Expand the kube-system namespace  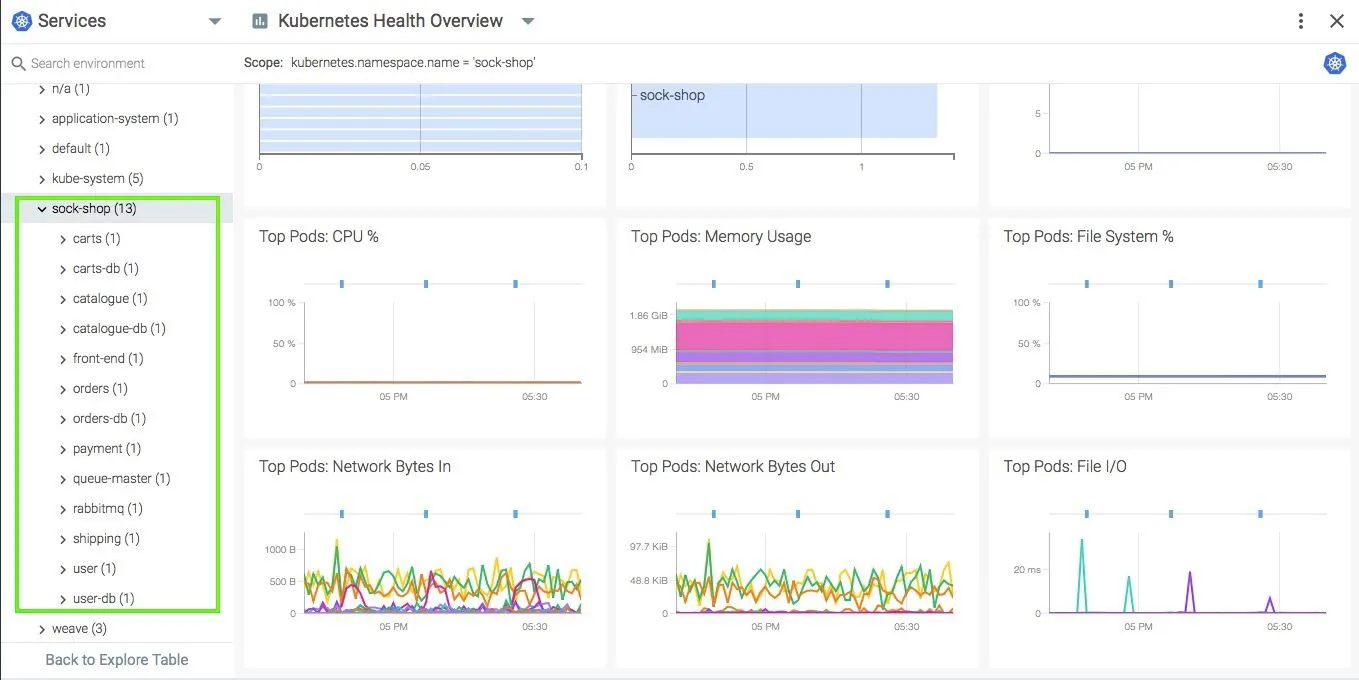(x=42, y=179)
